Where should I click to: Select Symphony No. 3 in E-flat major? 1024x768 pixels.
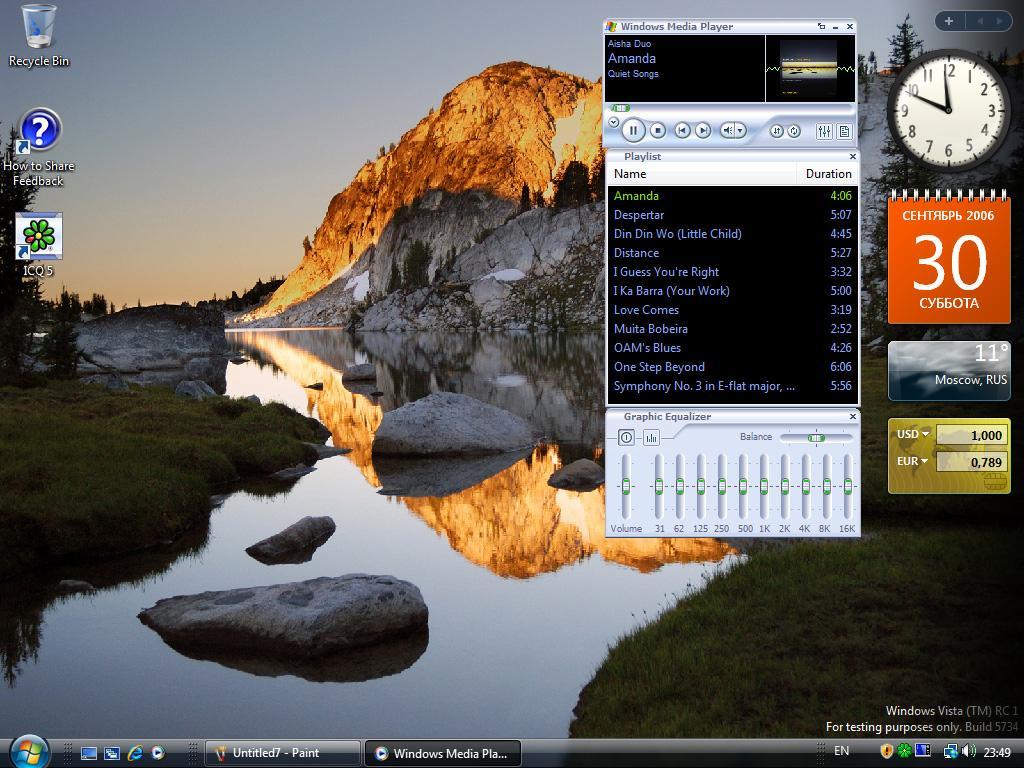tap(732, 386)
